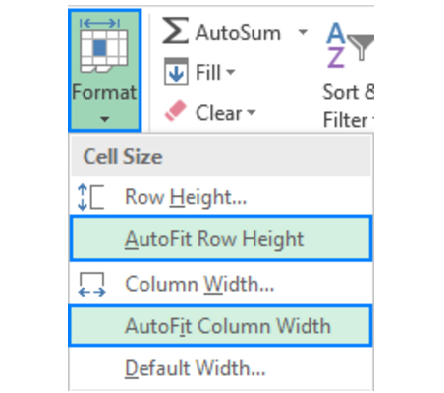Click the funnel filter icon
The height and width of the screenshot is (393, 444).
point(361,47)
